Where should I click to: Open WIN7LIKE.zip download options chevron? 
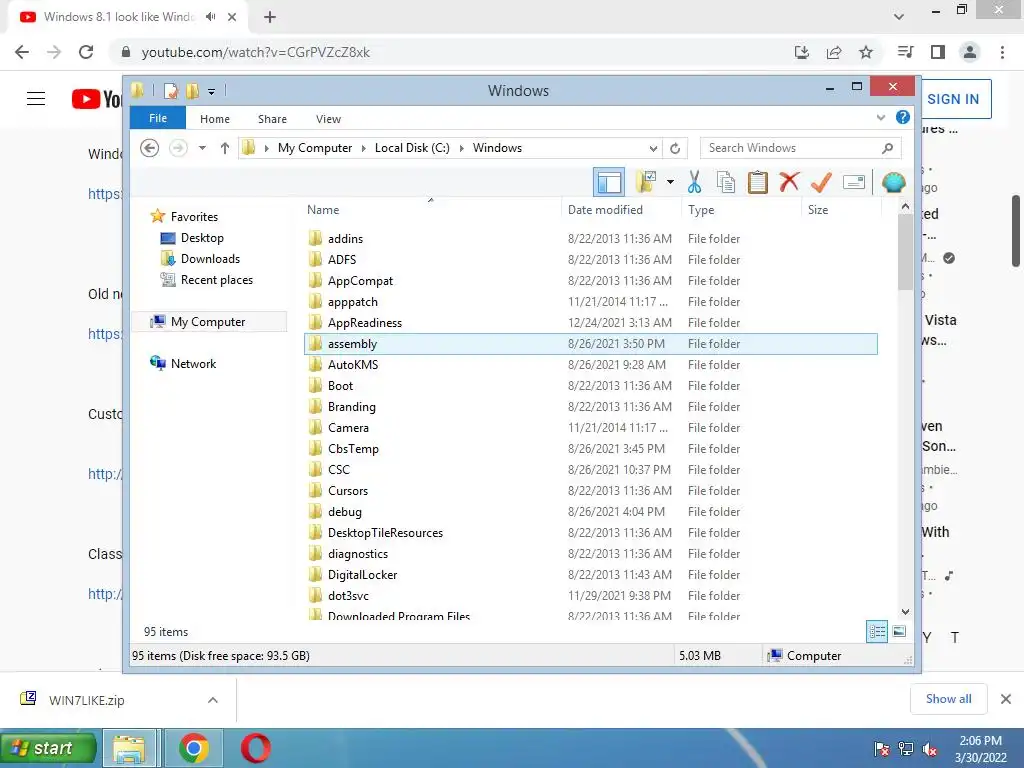(213, 700)
